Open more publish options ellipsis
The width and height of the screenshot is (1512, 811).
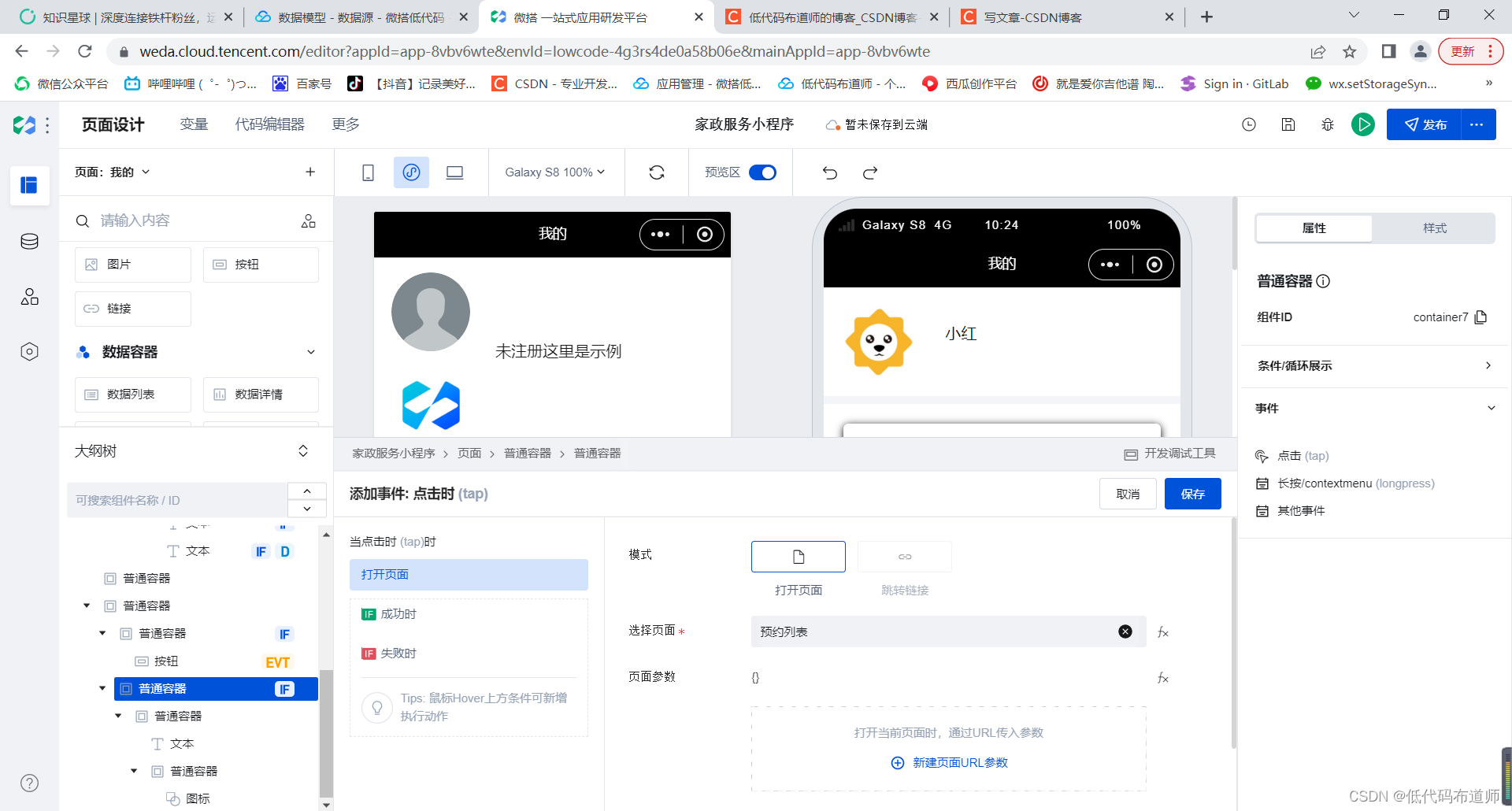click(1477, 124)
